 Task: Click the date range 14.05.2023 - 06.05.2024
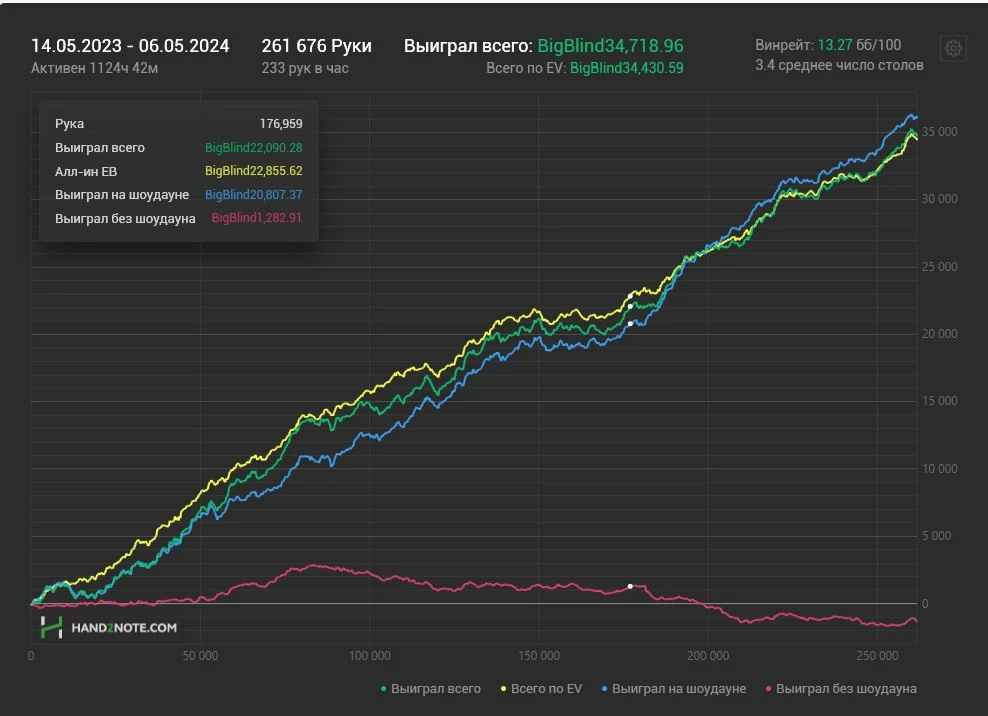(x=130, y=46)
